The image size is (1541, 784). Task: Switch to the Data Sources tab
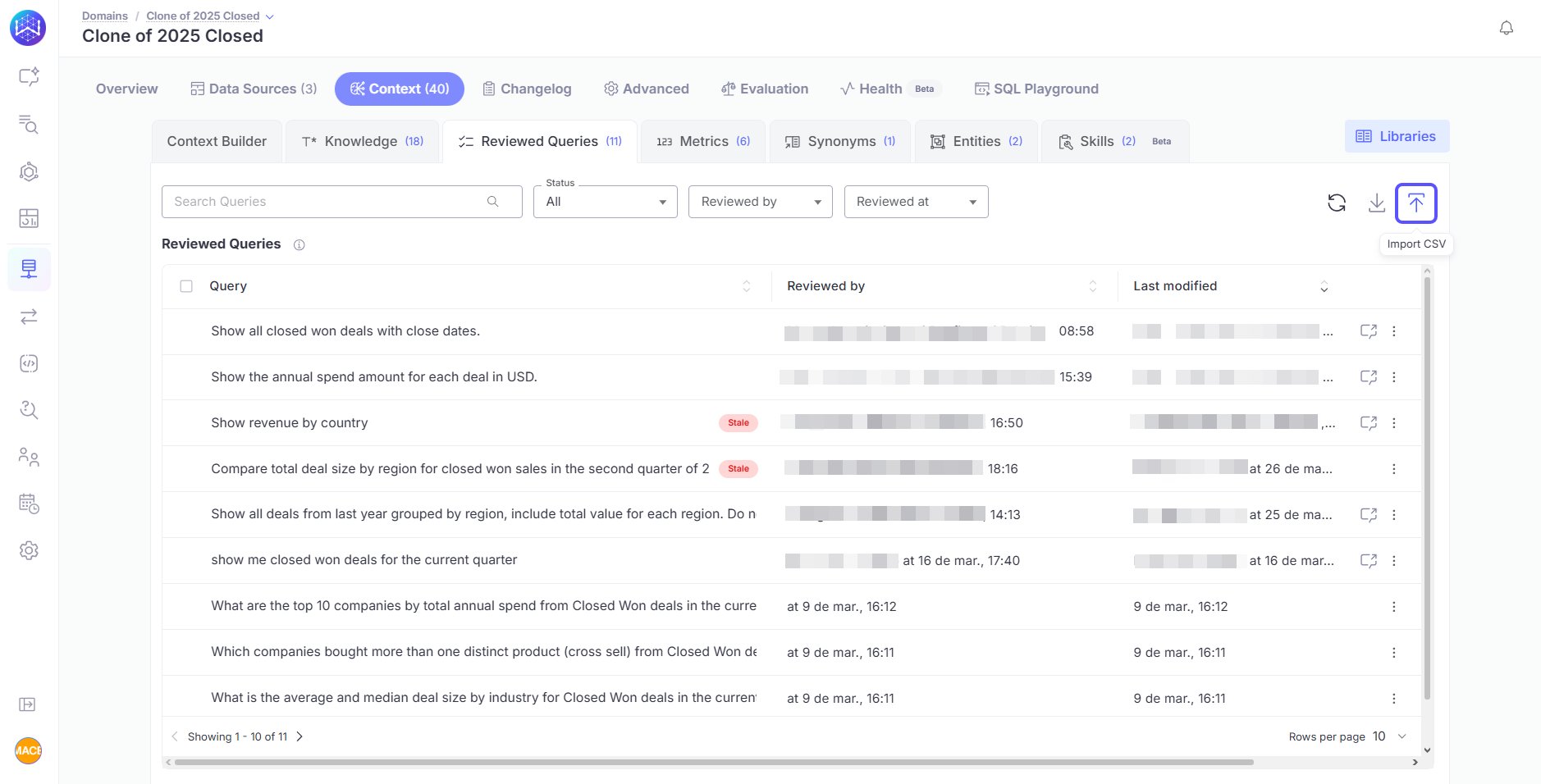point(254,89)
